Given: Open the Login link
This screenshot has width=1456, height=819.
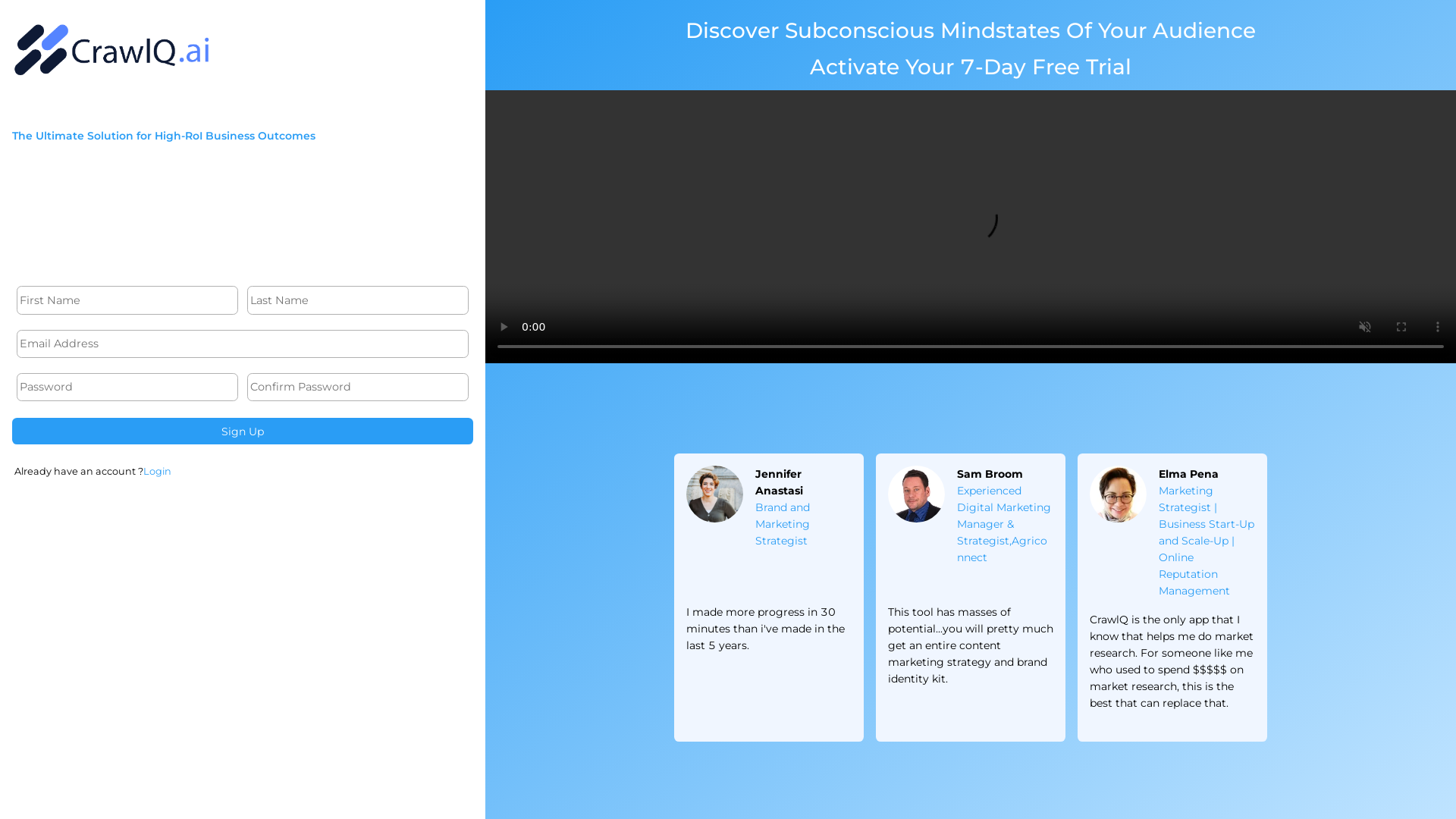Looking at the screenshot, I should 157,471.
